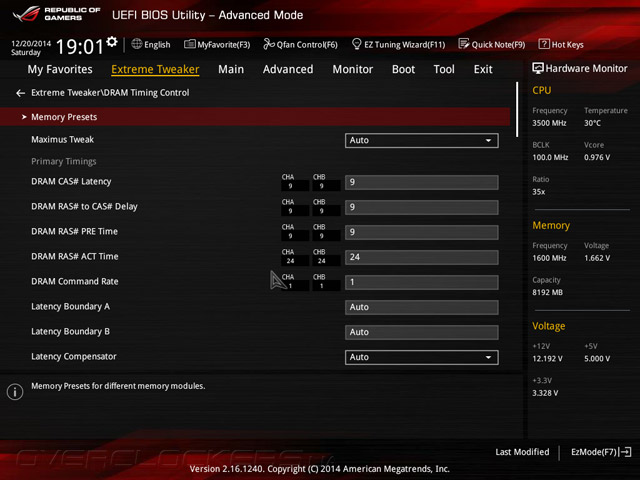Click the Primary Timings heading
Viewport: 640px width, 480px height.
[64, 161]
